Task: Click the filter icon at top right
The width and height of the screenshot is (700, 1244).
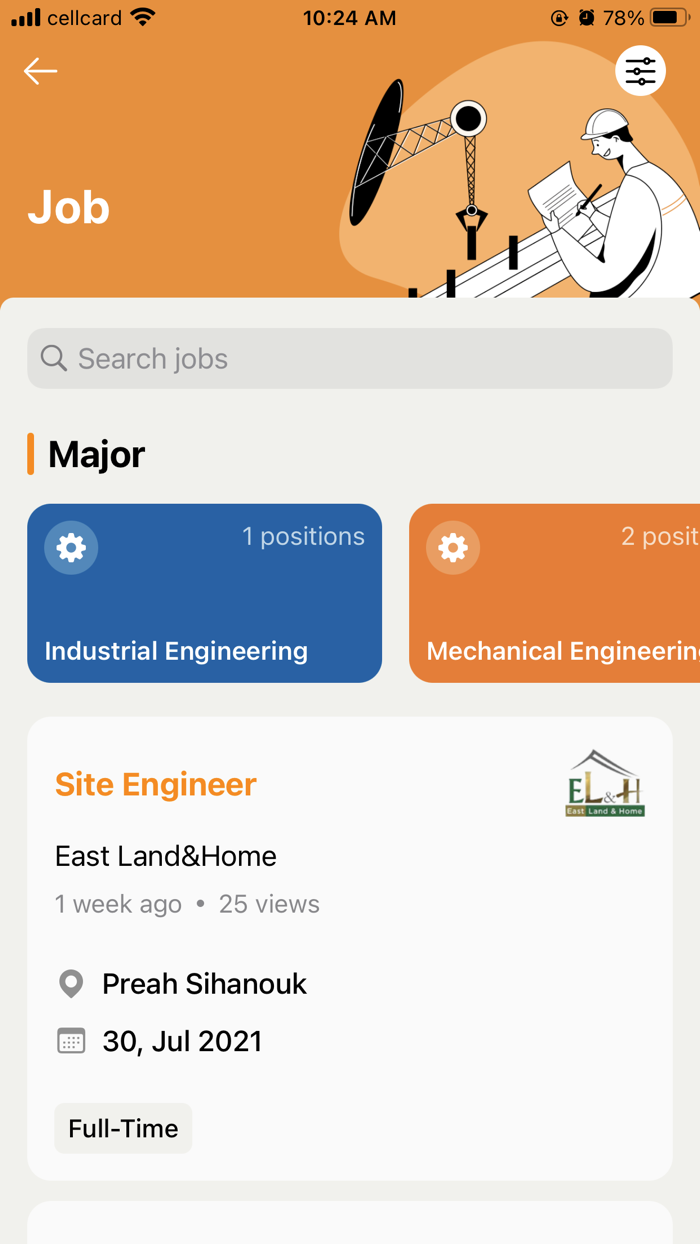Action: (x=640, y=70)
